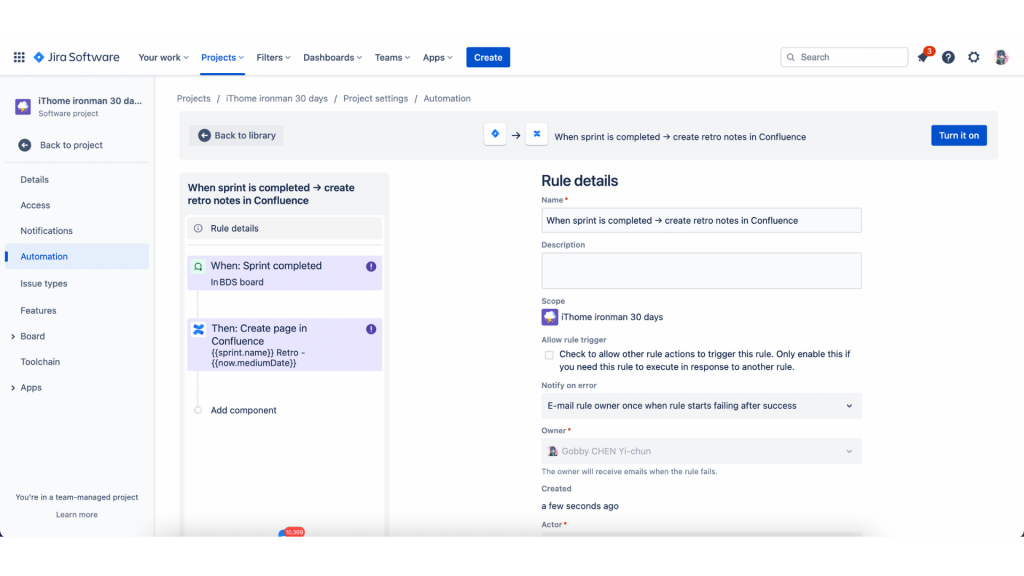Click the Automation breadcrumb
1024x576 pixels.
tap(447, 99)
